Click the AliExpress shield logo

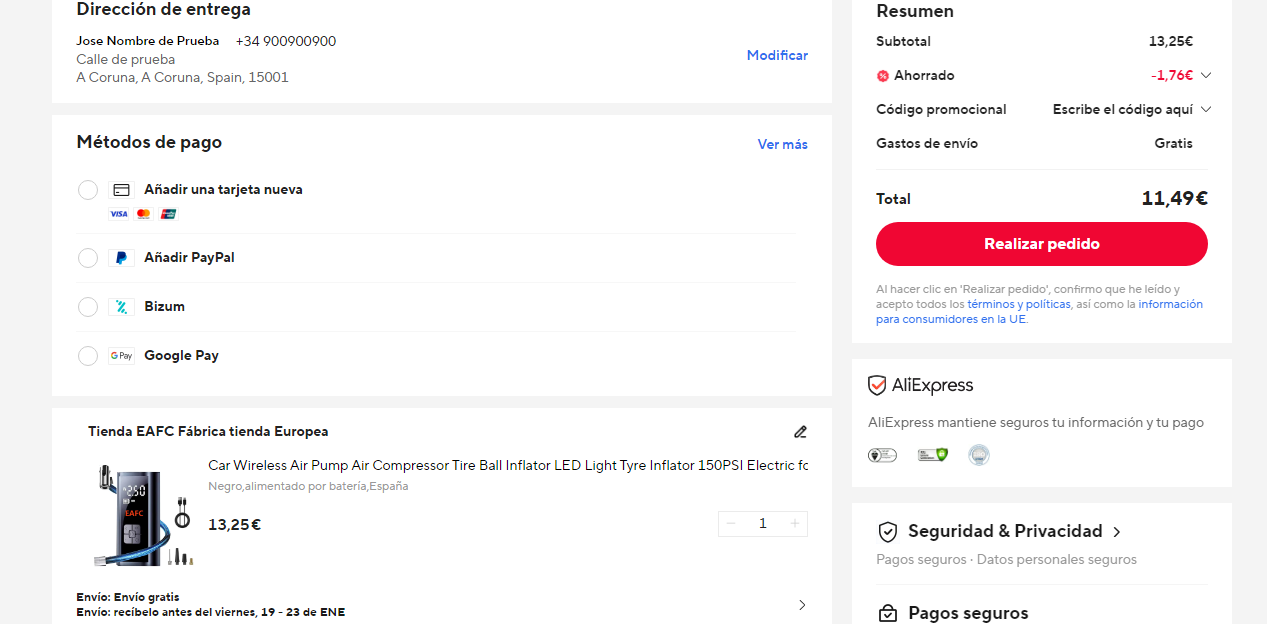pos(877,385)
